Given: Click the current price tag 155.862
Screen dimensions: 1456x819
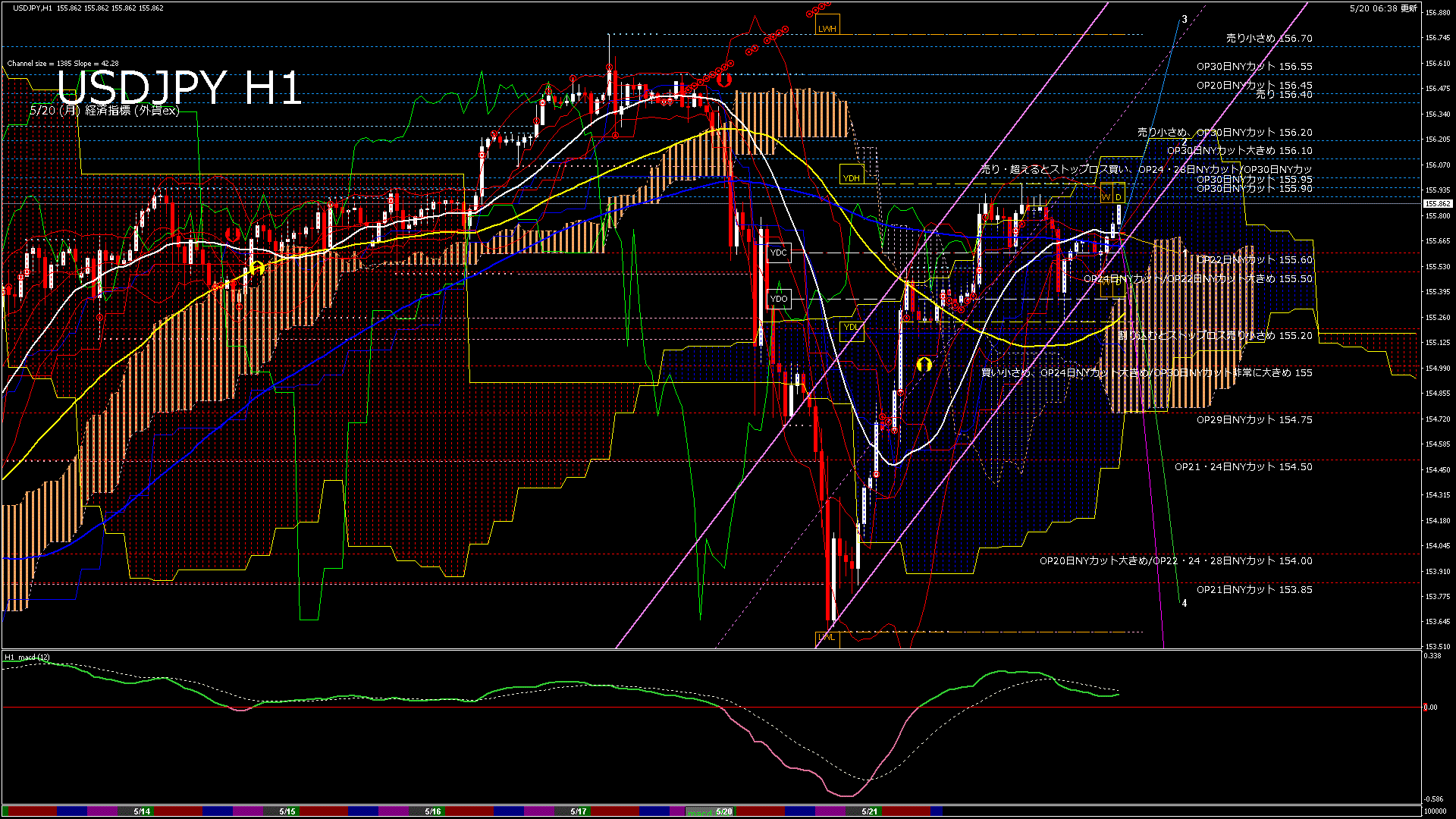Looking at the screenshot, I should (x=1437, y=203).
